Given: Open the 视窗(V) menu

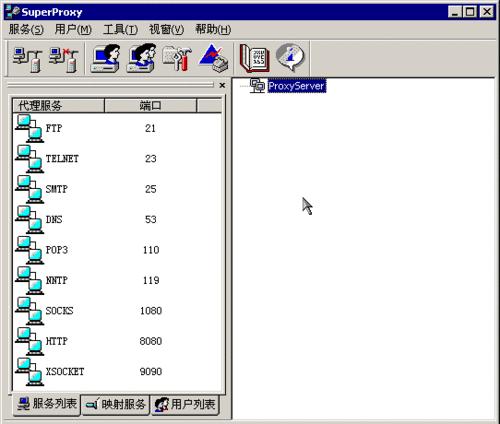Looking at the screenshot, I should pyautogui.click(x=166, y=30).
